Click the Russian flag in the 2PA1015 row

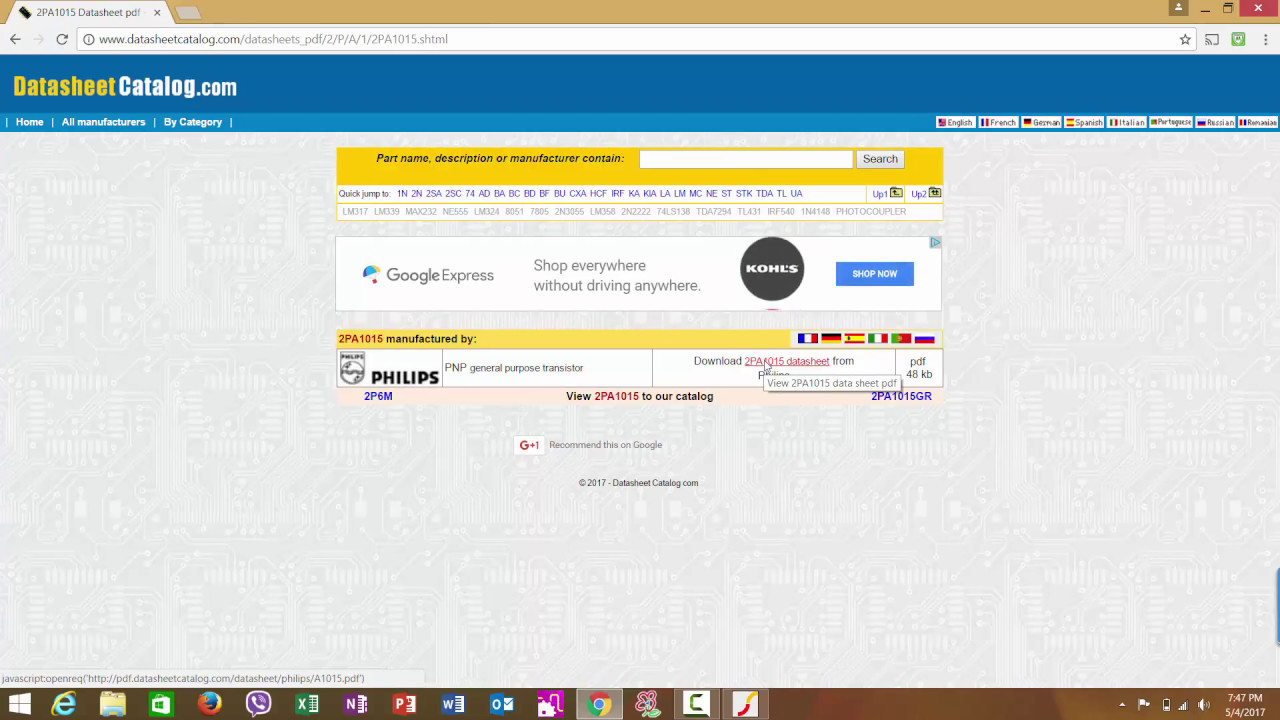(x=924, y=339)
